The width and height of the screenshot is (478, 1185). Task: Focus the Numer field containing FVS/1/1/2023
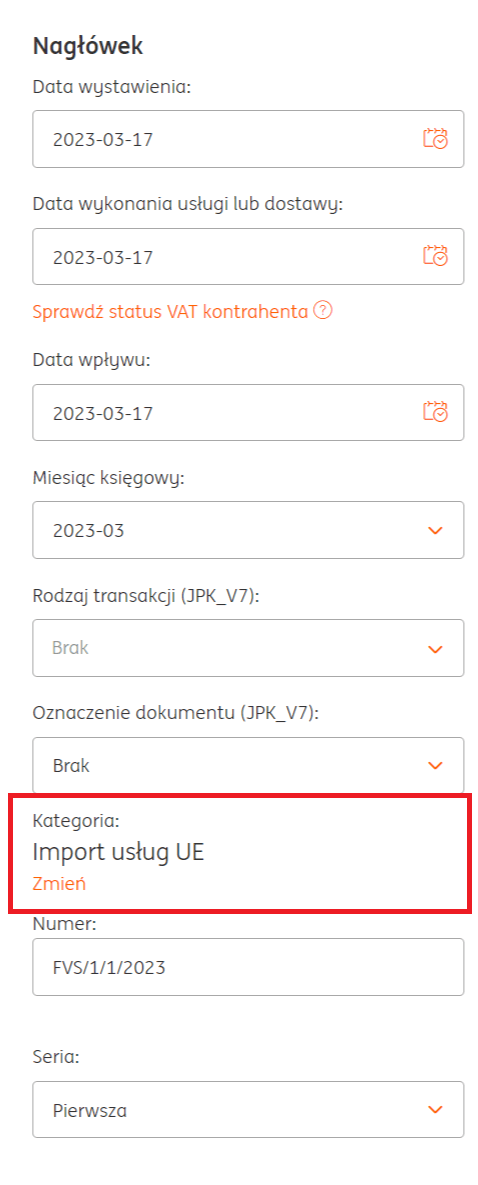coord(248,967)
